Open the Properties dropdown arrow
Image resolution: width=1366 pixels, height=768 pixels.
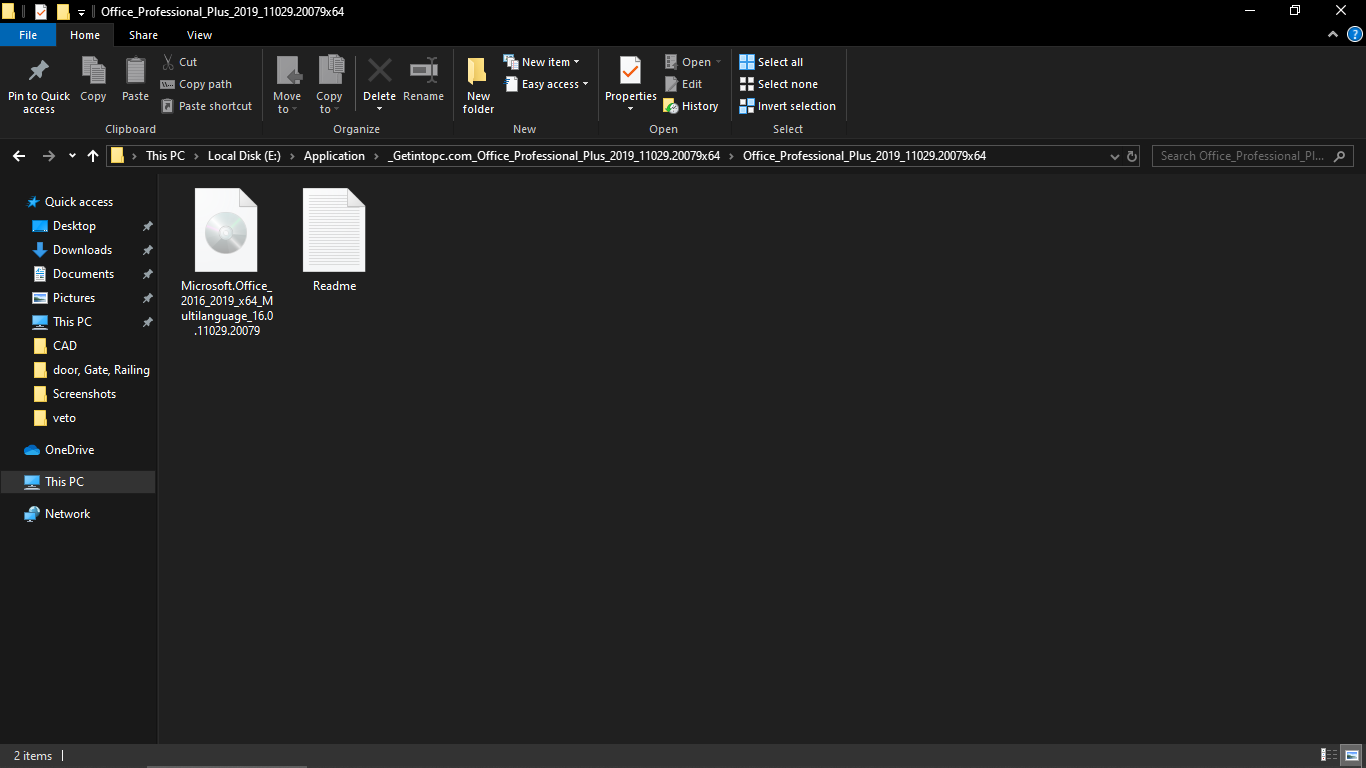(630, 108)
